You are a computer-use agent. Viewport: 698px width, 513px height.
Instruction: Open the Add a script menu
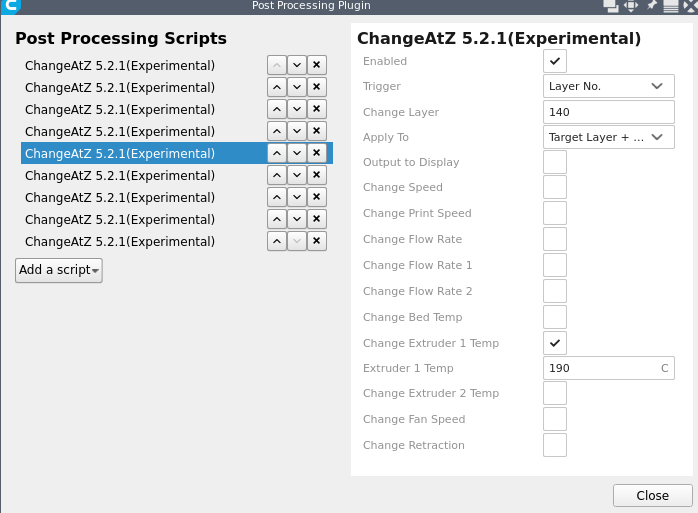coord(59,270)
